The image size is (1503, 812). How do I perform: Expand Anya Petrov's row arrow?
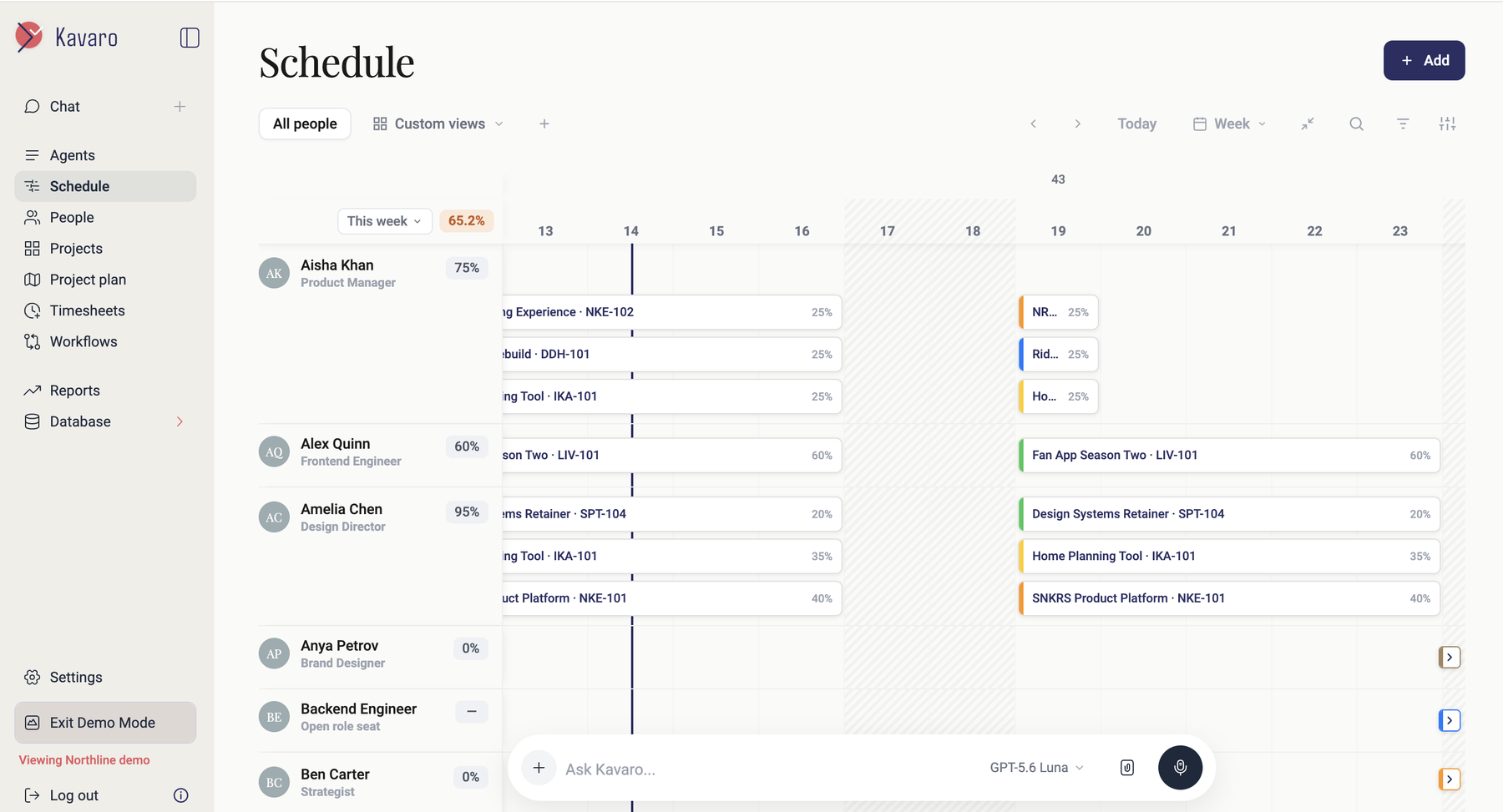pyautogui.click(x=1450, y=657)
